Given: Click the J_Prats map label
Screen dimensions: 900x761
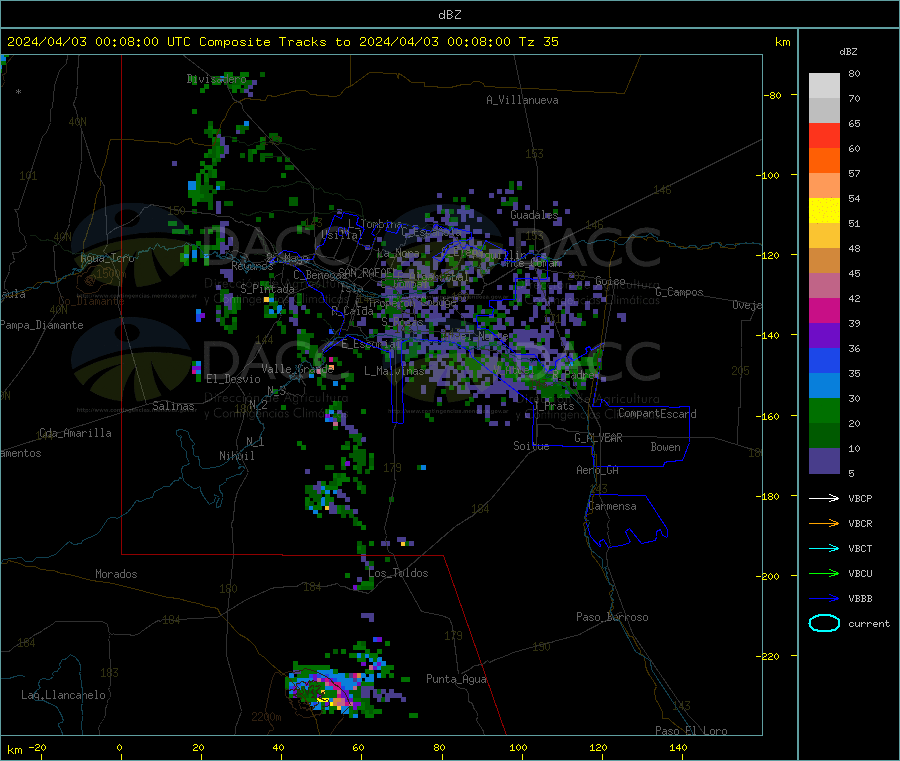Looking at the screenshot, I should pos(553,405).
